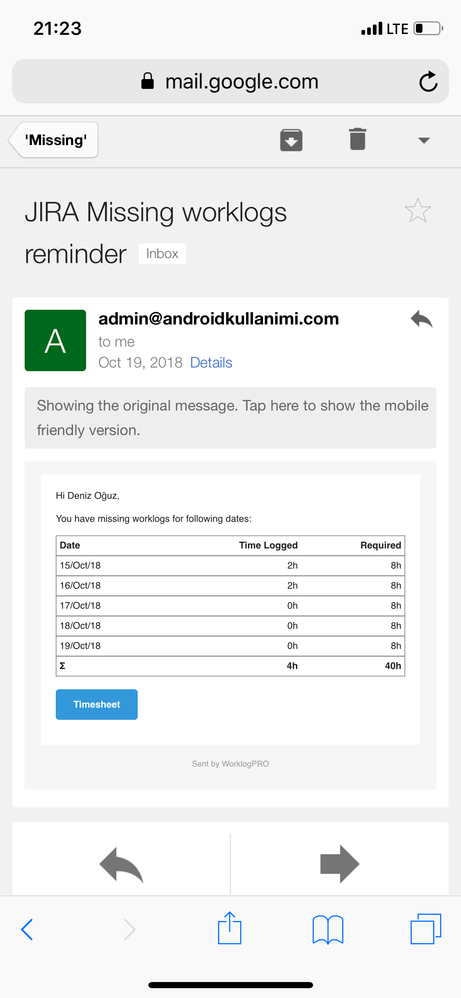
Task: Show Safari open tabs
Action: click(425, 929)
